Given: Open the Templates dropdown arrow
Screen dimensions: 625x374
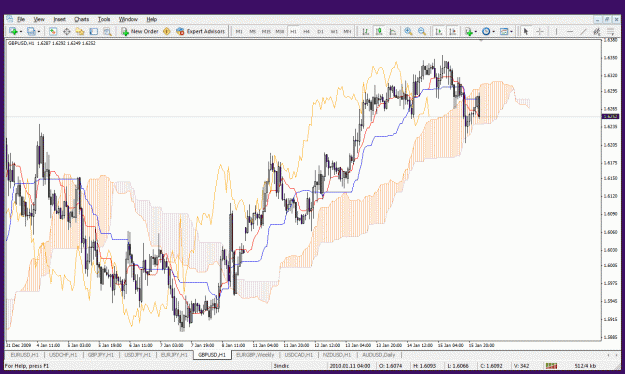Looking at the screenshot, I should pyautogui.click(x=511, y=31).
